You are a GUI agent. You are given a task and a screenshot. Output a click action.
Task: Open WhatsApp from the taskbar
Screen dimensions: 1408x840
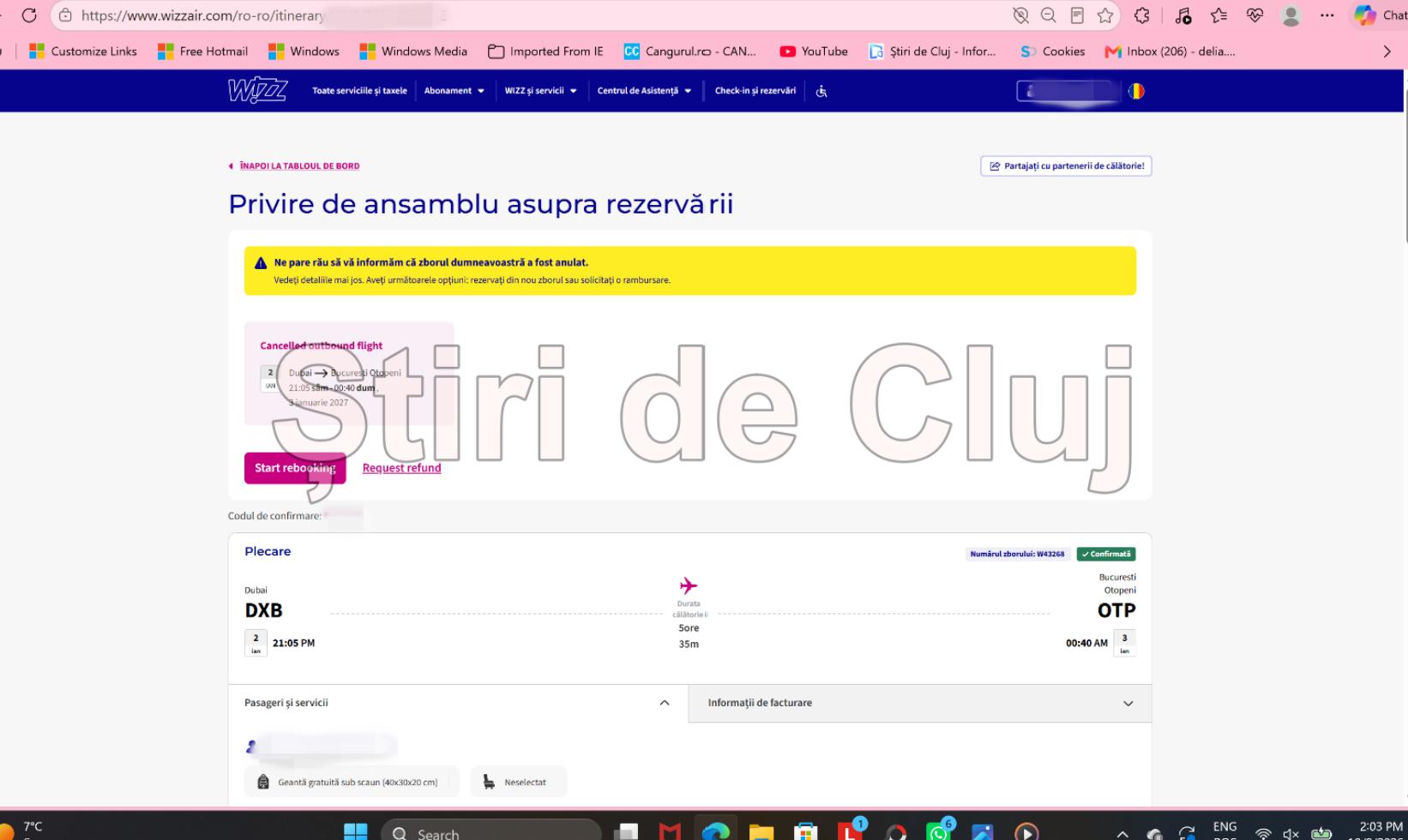click(x=940, y=831)
